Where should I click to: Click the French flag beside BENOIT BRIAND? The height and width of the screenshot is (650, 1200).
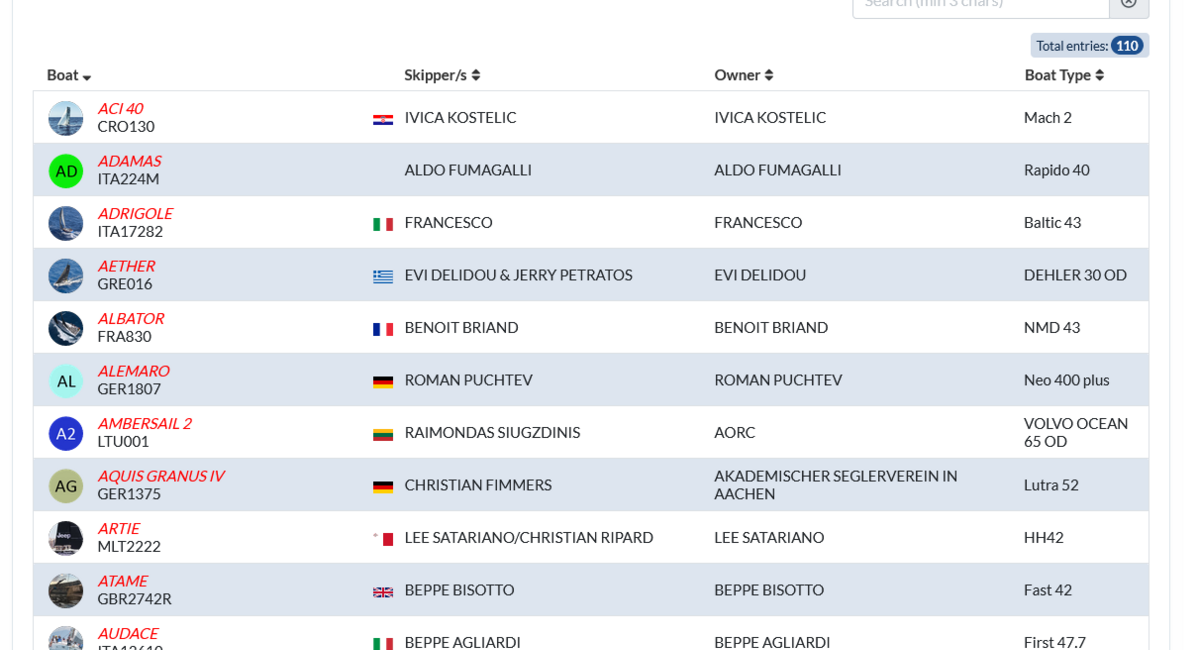383,329
